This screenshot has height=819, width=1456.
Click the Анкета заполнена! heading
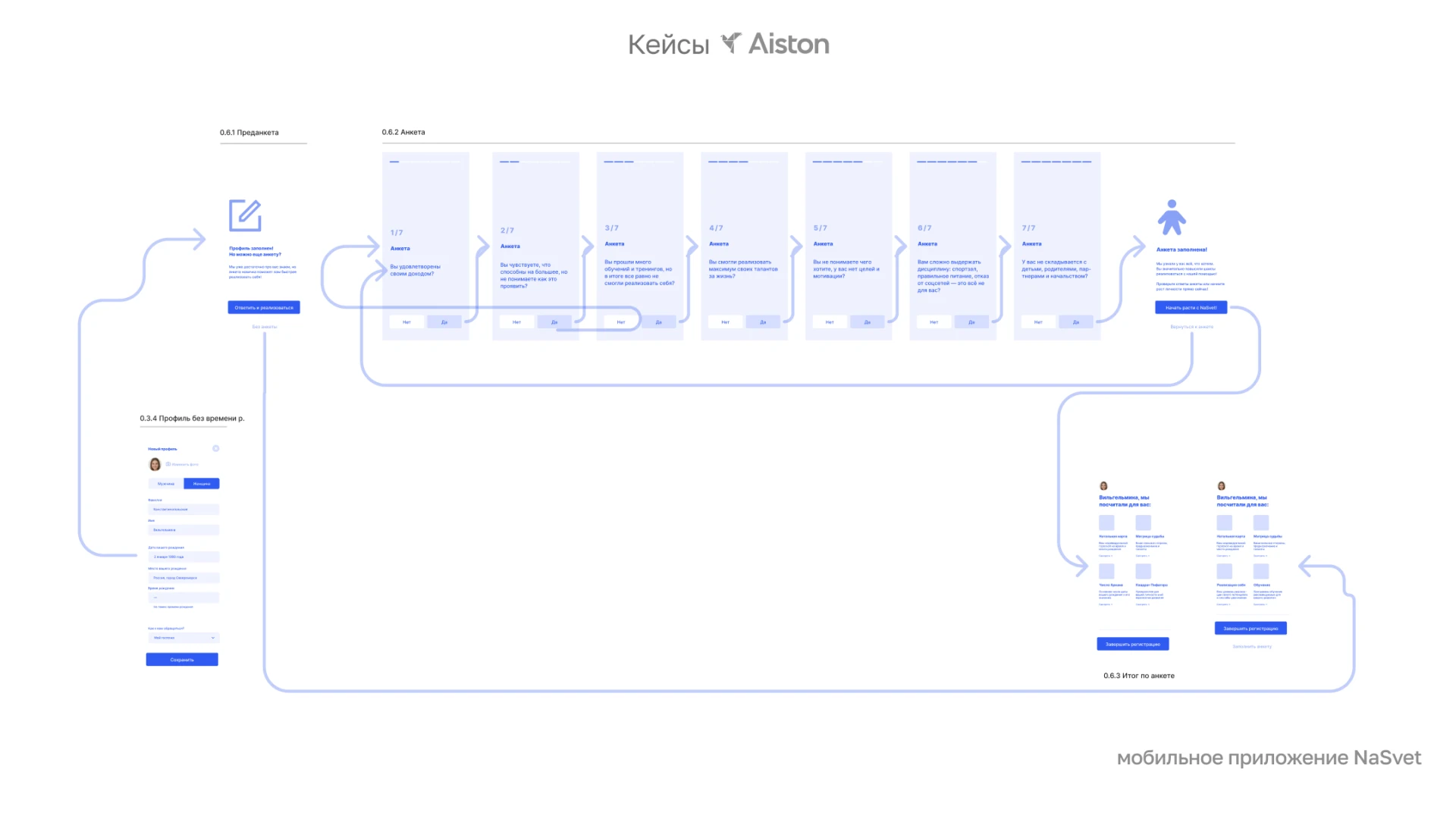(1181, 249)
